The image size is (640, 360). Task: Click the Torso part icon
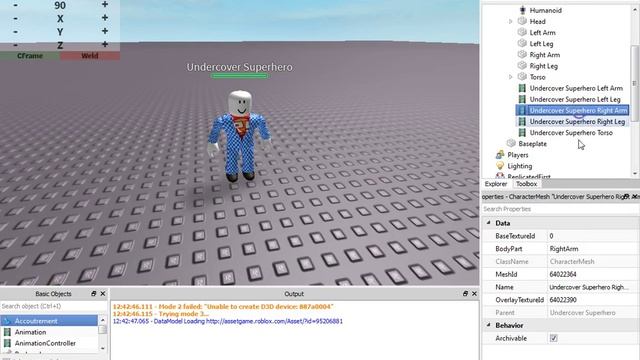tap(522, 77)
